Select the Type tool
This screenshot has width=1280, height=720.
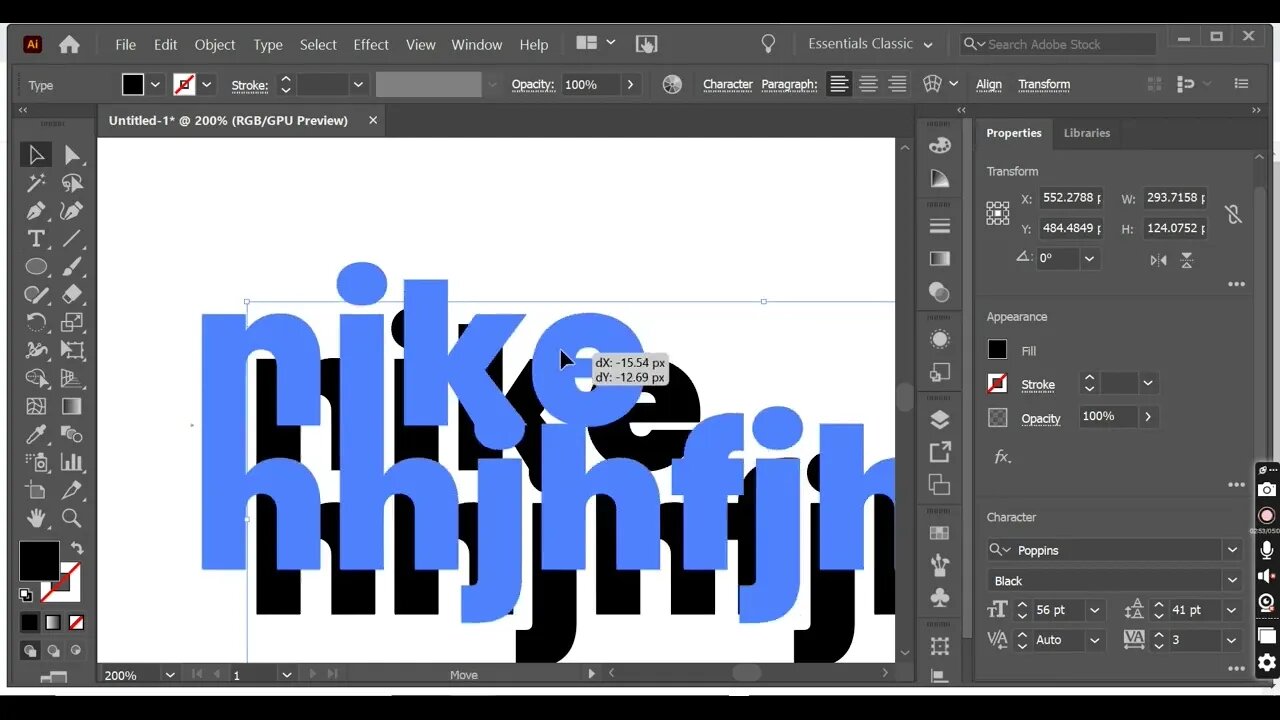click(36, 239)
